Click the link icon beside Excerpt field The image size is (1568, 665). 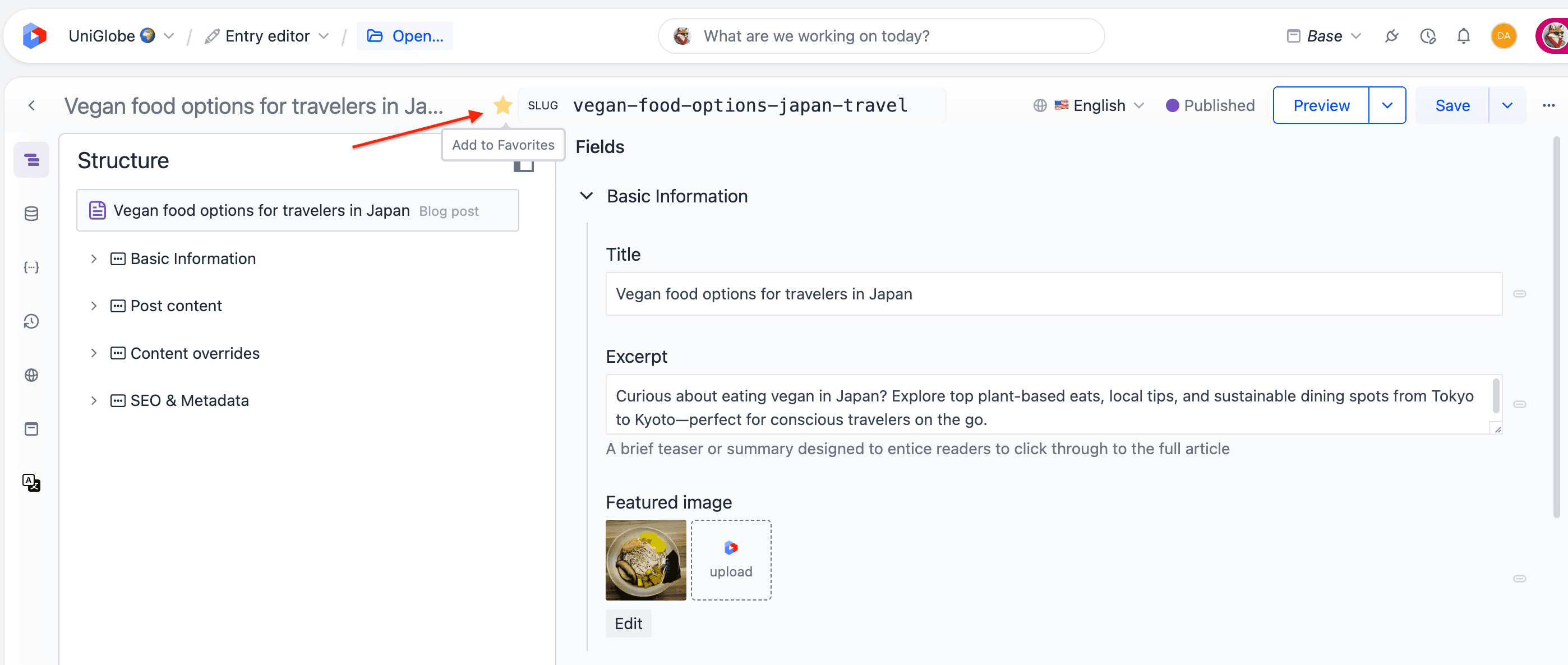(x=1519, y=405)
